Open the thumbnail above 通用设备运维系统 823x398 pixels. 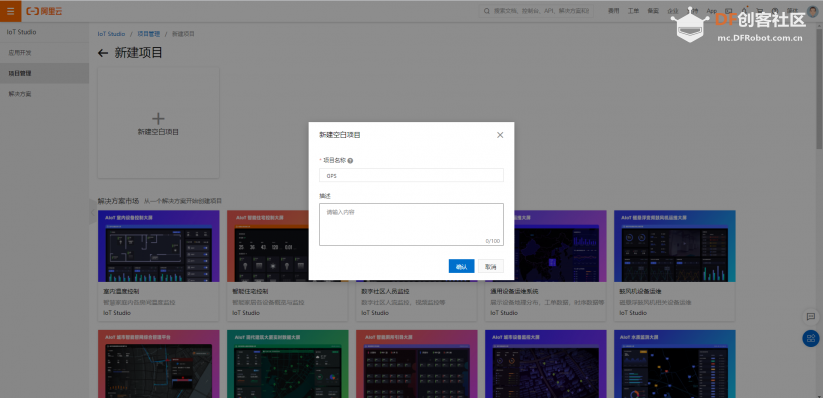click(560, 246)
